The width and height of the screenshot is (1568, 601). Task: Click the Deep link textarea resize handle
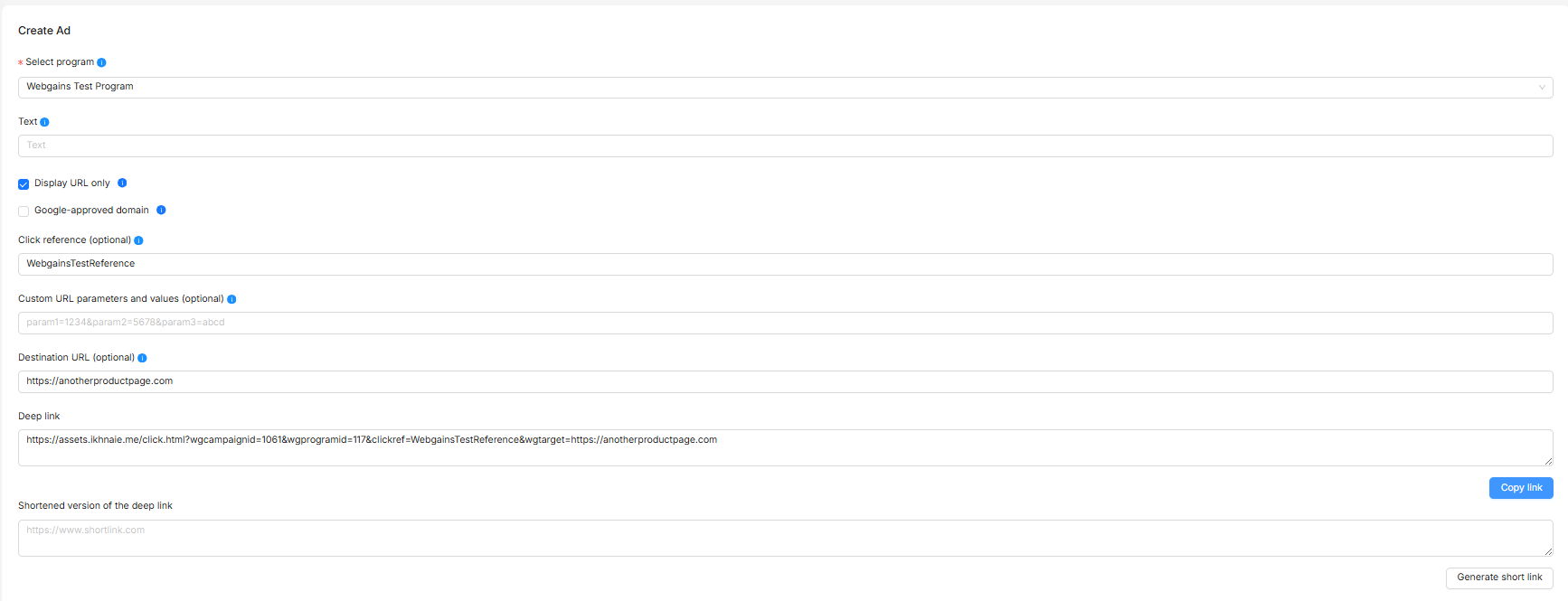[1548, 461]
